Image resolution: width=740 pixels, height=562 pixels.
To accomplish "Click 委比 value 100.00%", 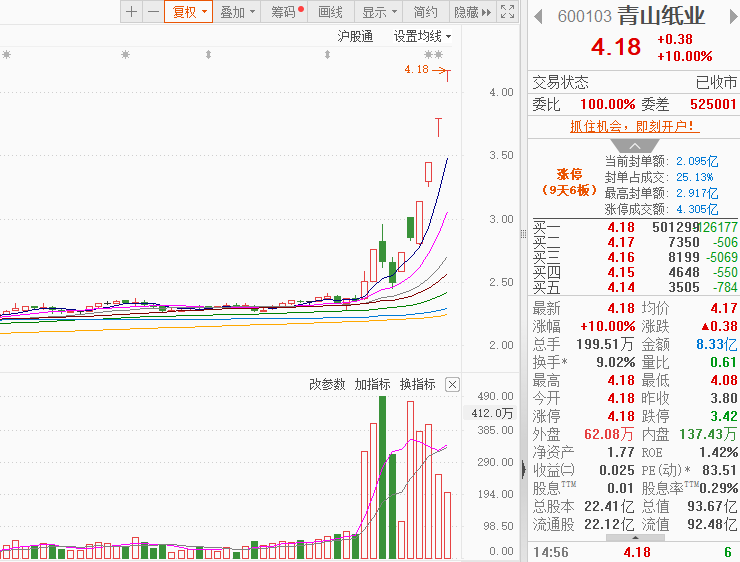I will click(x=607, y=104).
